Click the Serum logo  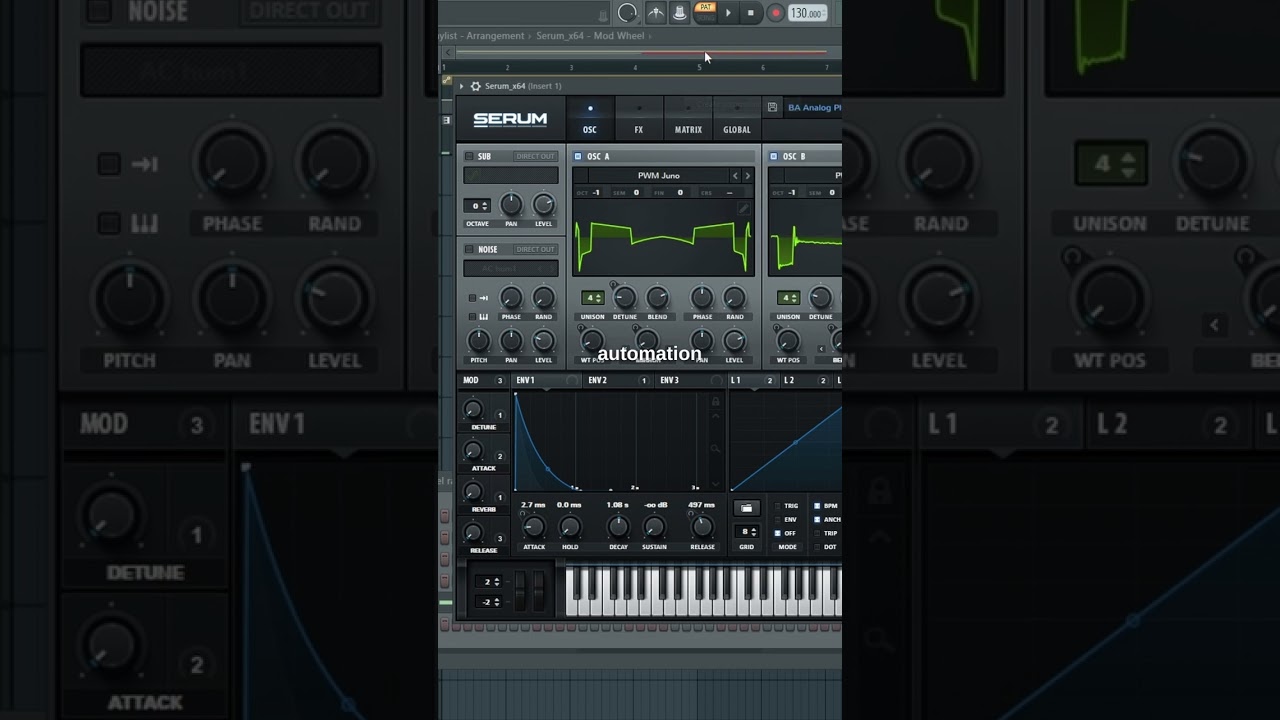pos(510,119)
